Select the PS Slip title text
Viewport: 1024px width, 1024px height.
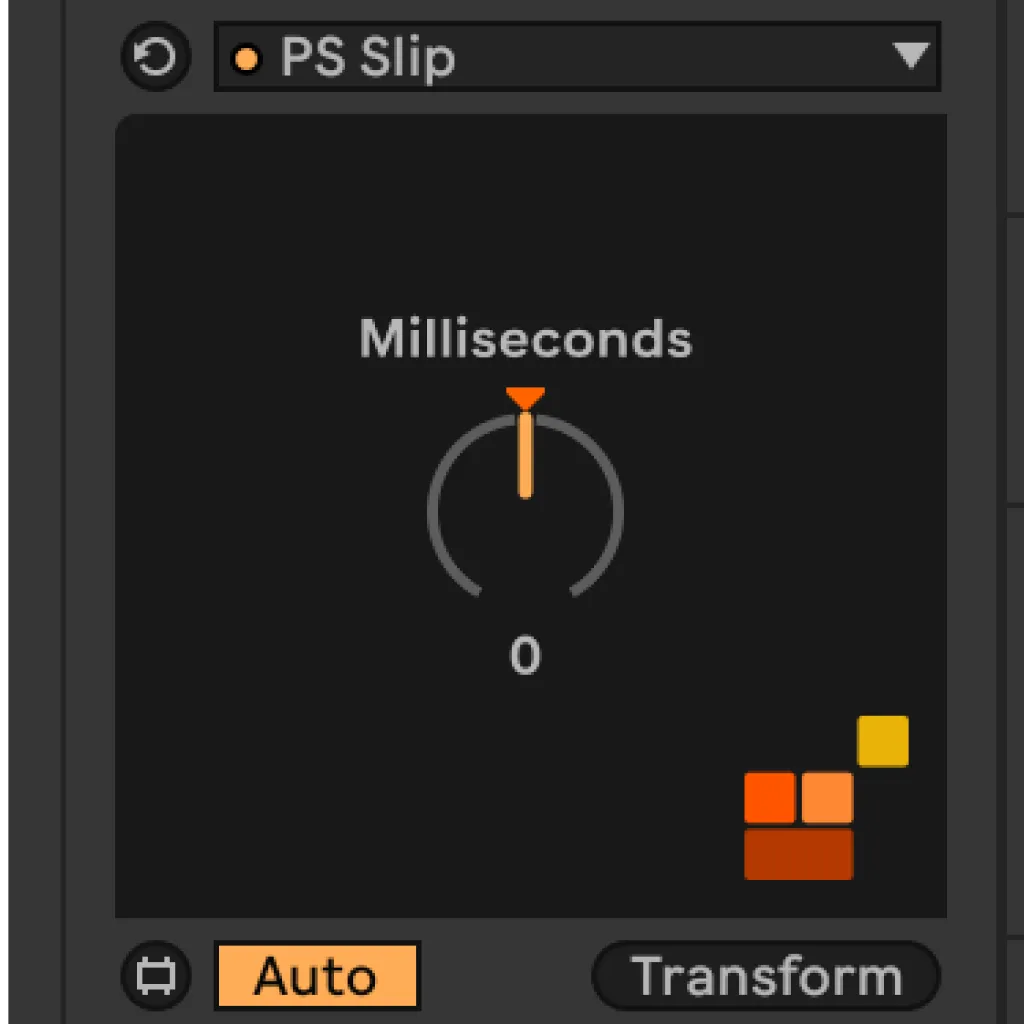click(x=370, y=57)
